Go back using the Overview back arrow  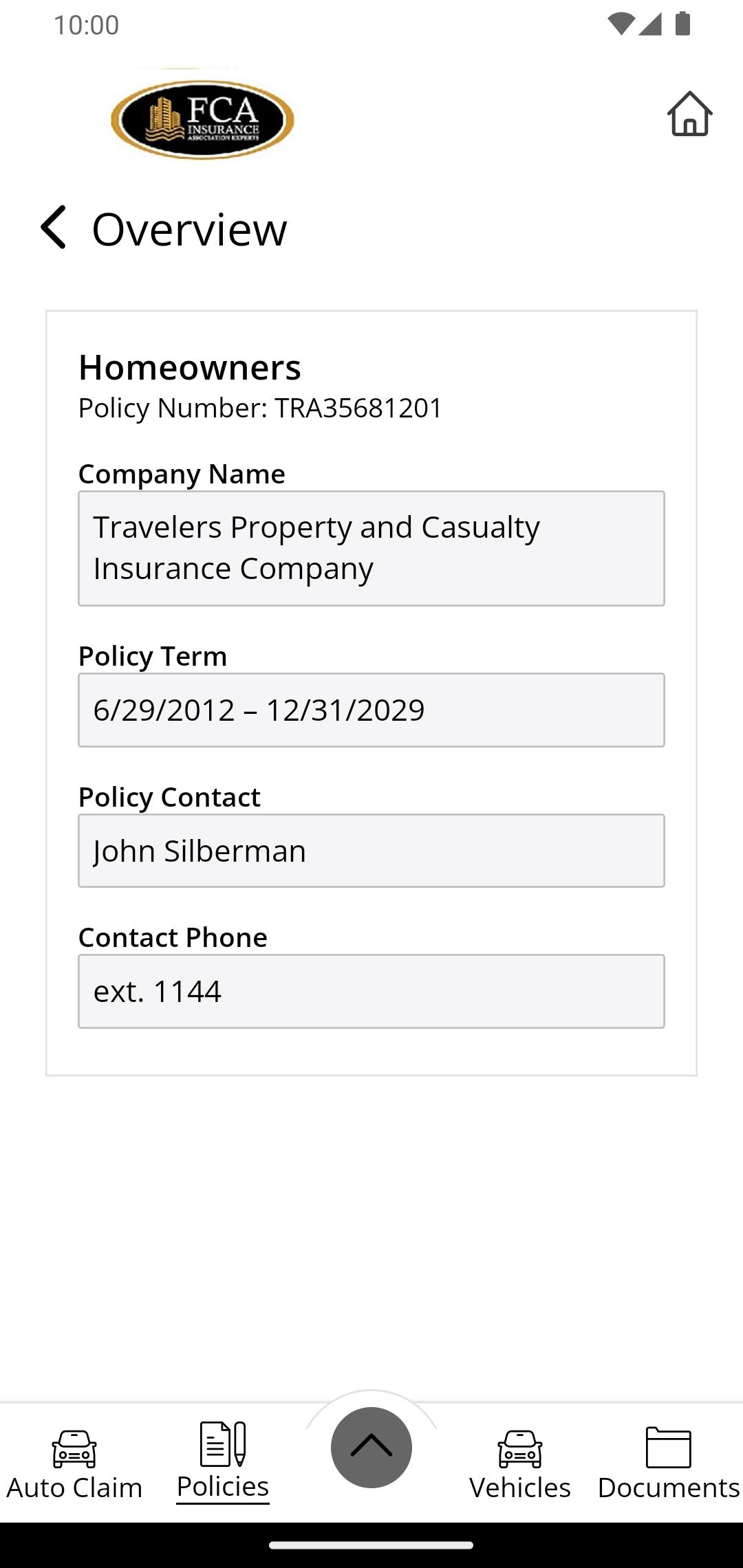(x=53, y=227)
